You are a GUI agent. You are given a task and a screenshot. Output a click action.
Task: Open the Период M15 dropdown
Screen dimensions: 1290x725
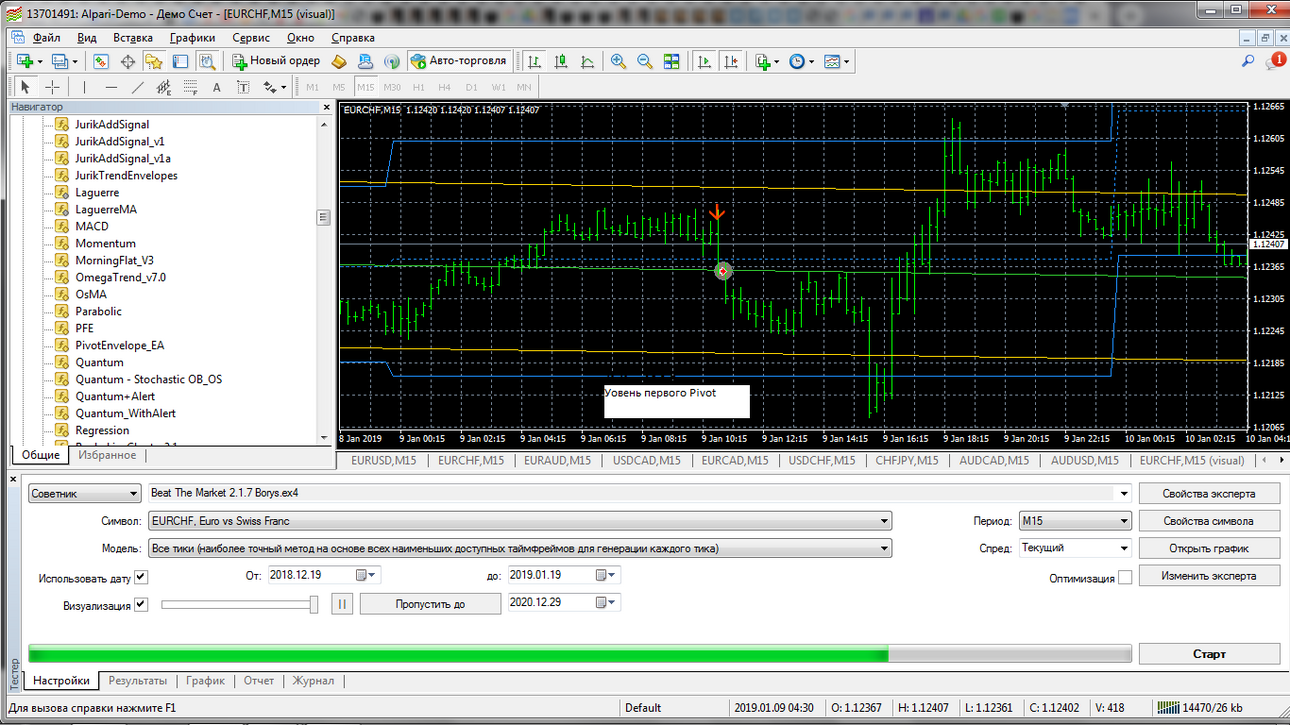(1074, 521)
